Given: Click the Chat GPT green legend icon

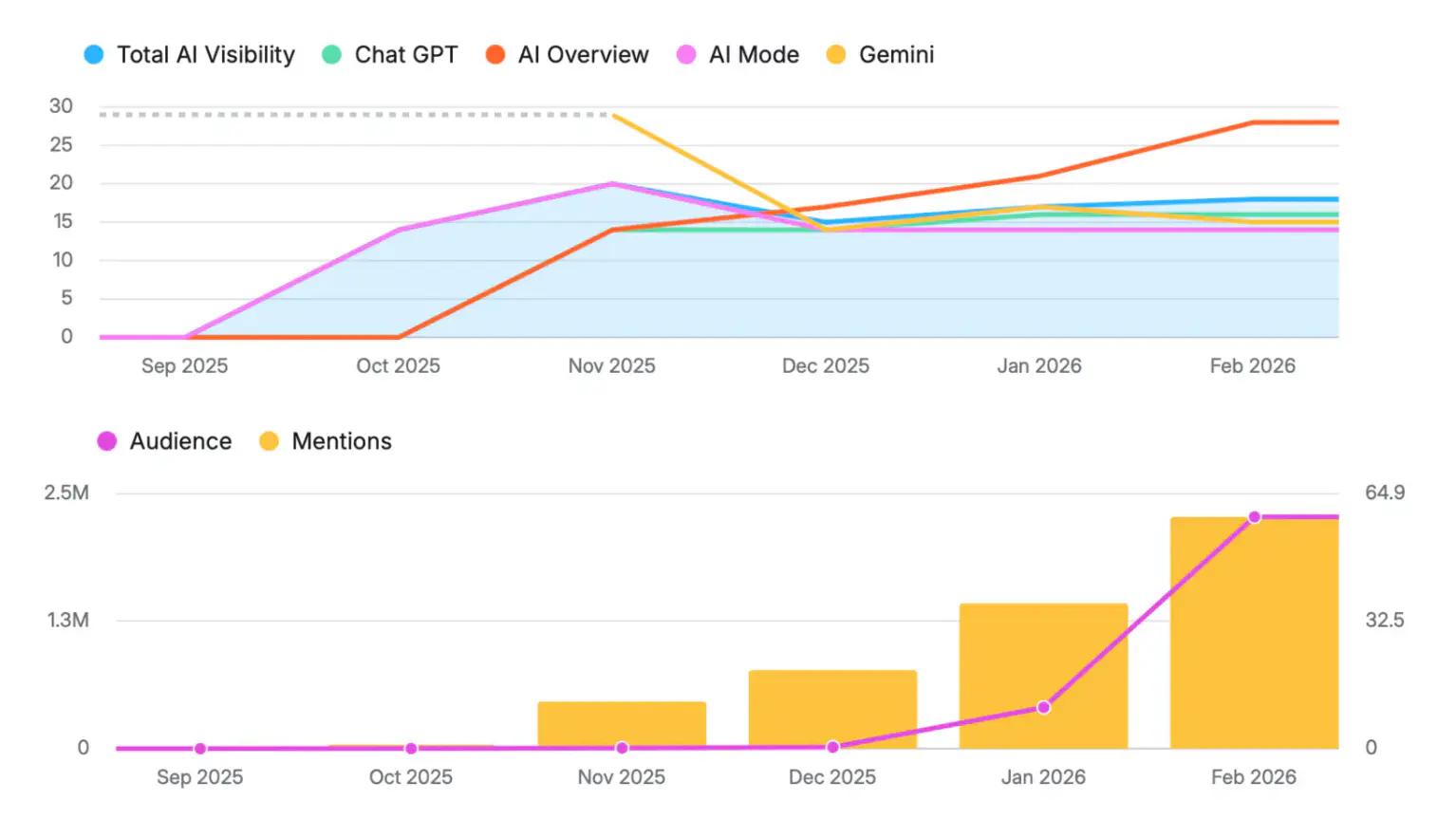Looking at the screenshot, I should (329, 55).
